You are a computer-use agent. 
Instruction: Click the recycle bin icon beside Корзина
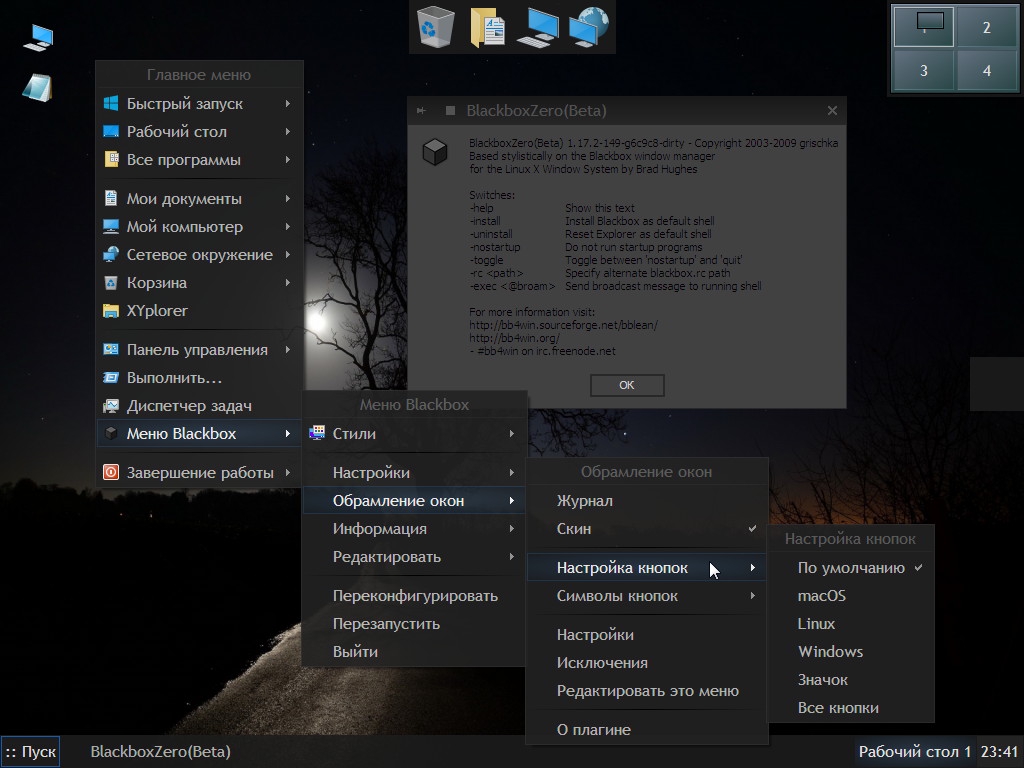pyautogui.click(x=111, y=283)
